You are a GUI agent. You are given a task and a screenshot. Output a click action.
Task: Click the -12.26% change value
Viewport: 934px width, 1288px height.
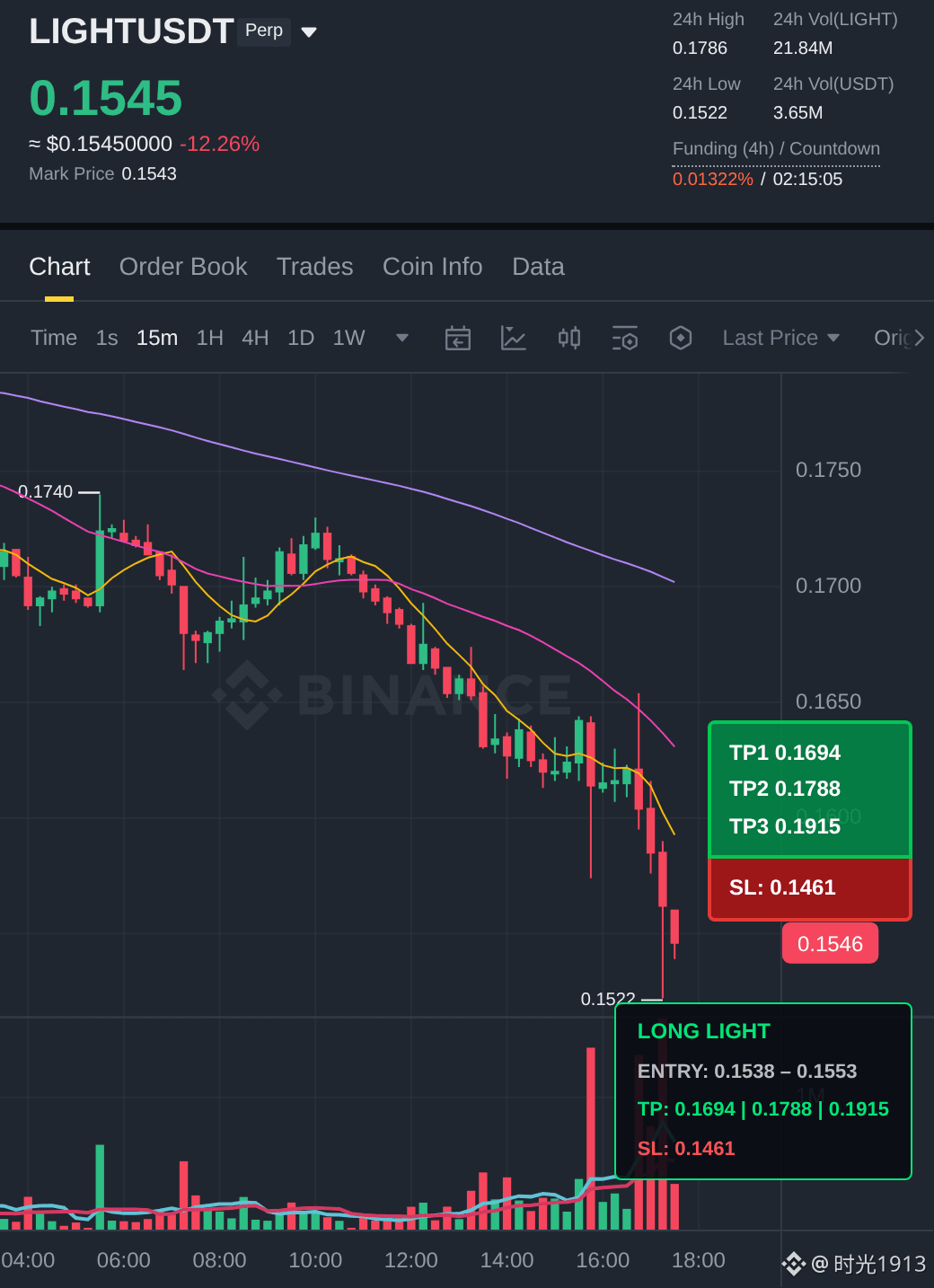click(219, 144)
